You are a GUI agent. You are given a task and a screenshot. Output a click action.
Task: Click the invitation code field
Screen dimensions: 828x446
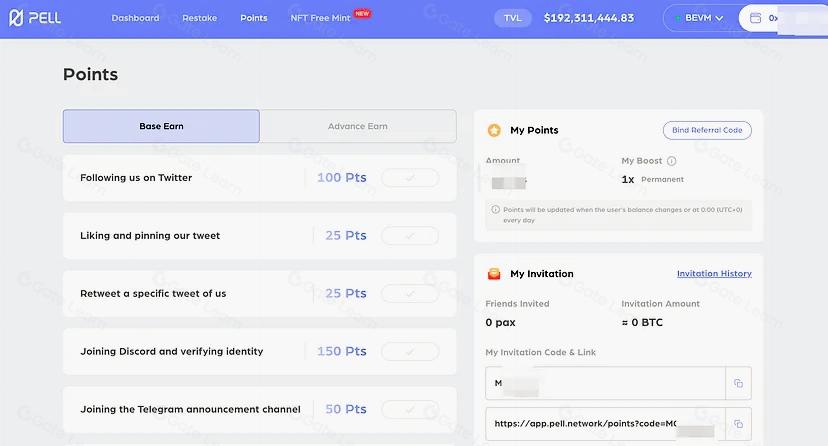point(605,383)
